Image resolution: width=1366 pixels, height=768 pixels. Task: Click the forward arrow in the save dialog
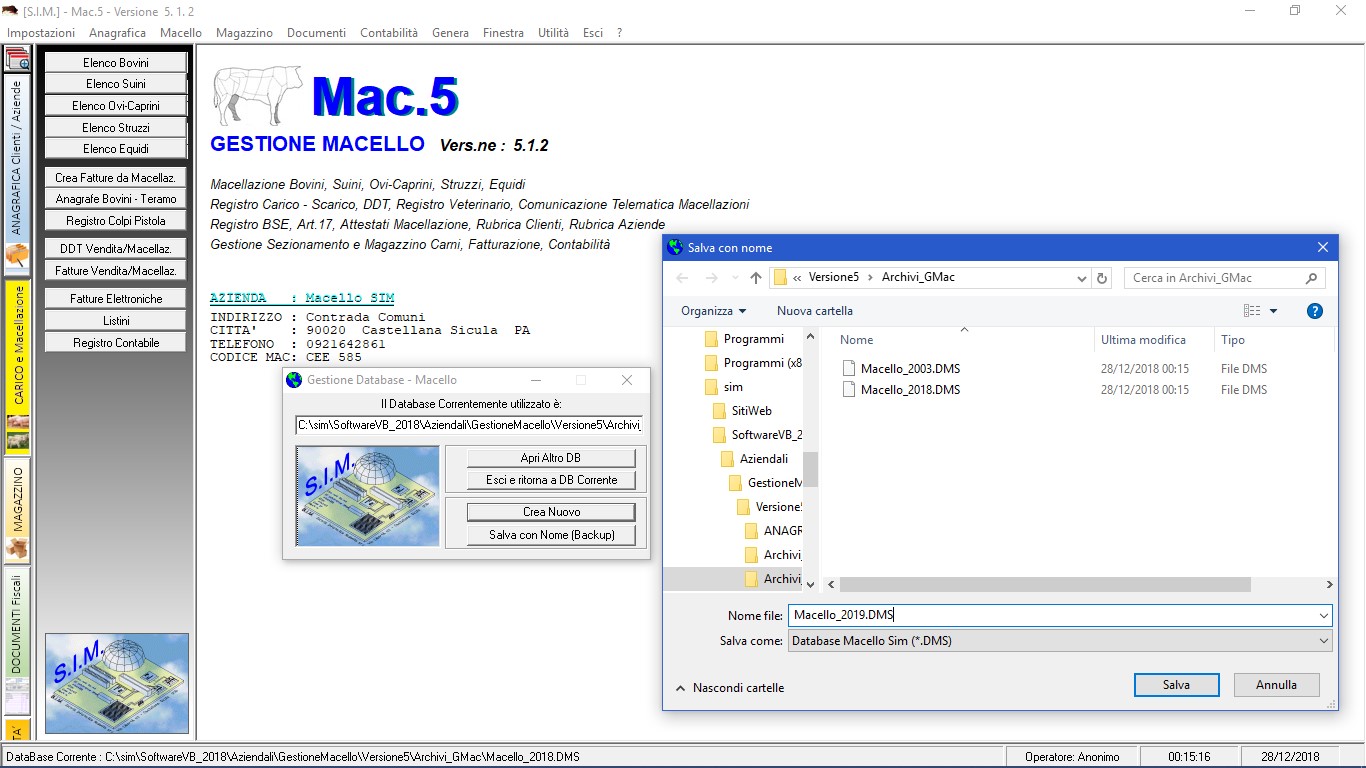(x=711, y=278)
